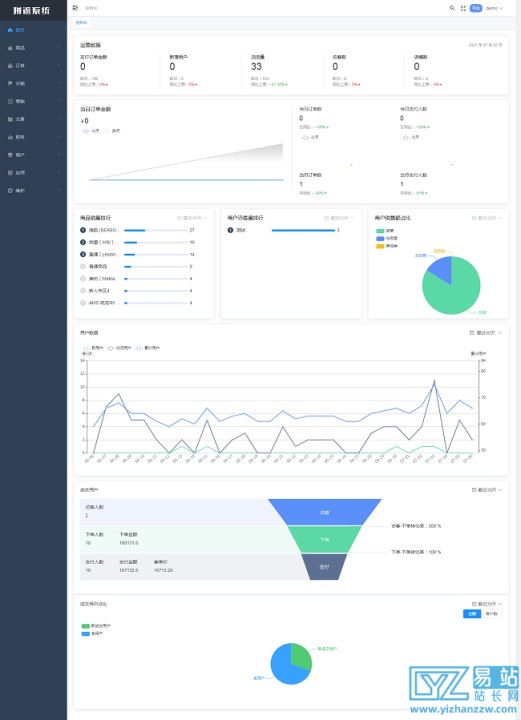Open the bar-chart finance icon in sidebar
This screenshot has height=720, width=521.
click(x=10, y=137)
